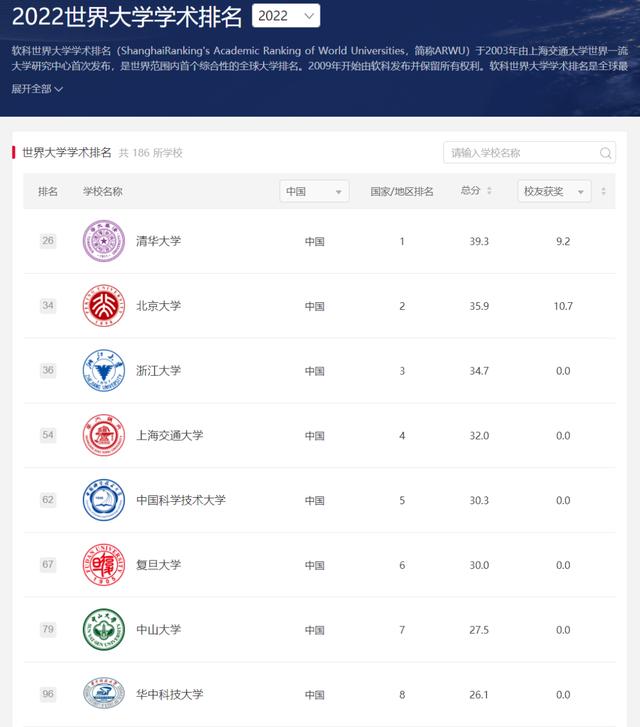Open 中国科学技术大学 school link

(x=181, y=500)
